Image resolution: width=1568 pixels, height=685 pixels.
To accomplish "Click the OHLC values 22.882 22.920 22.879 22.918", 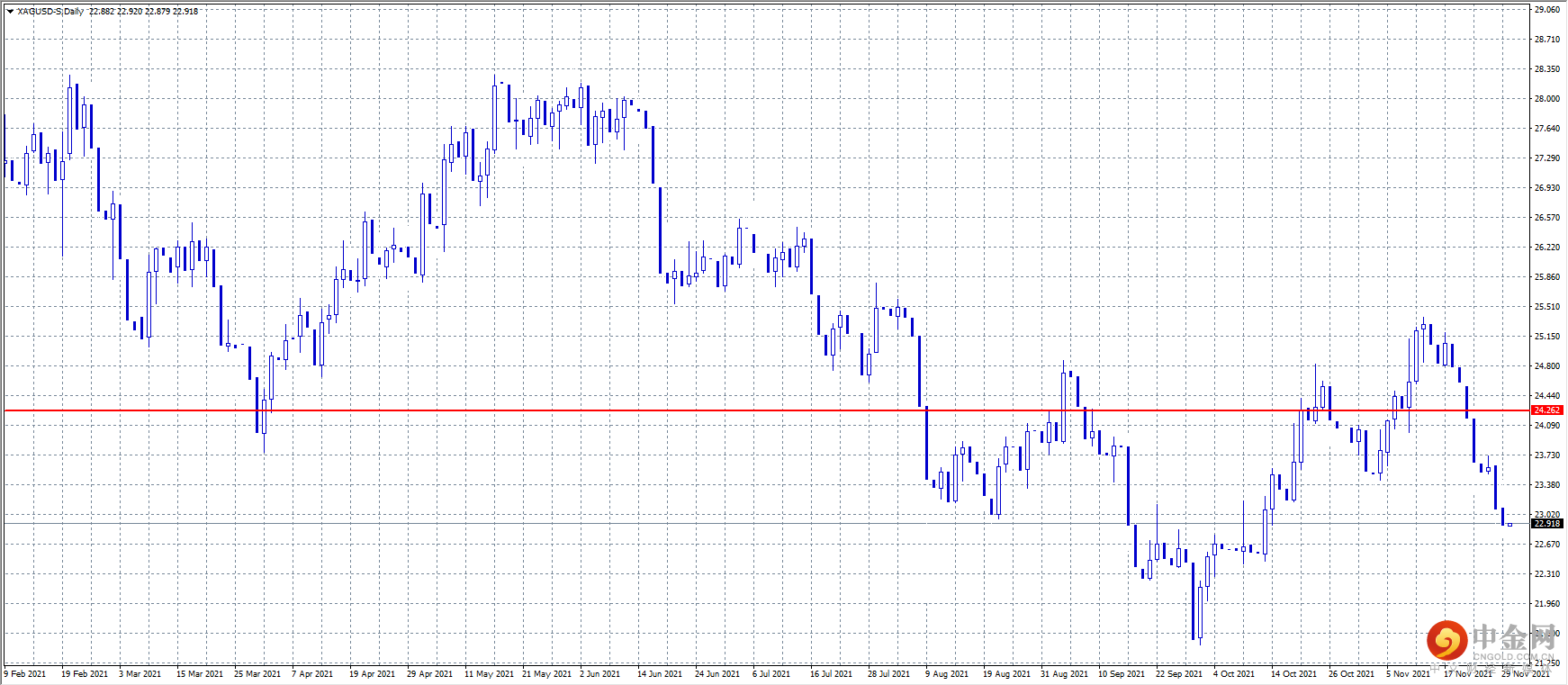I will [x=143, y=12].
